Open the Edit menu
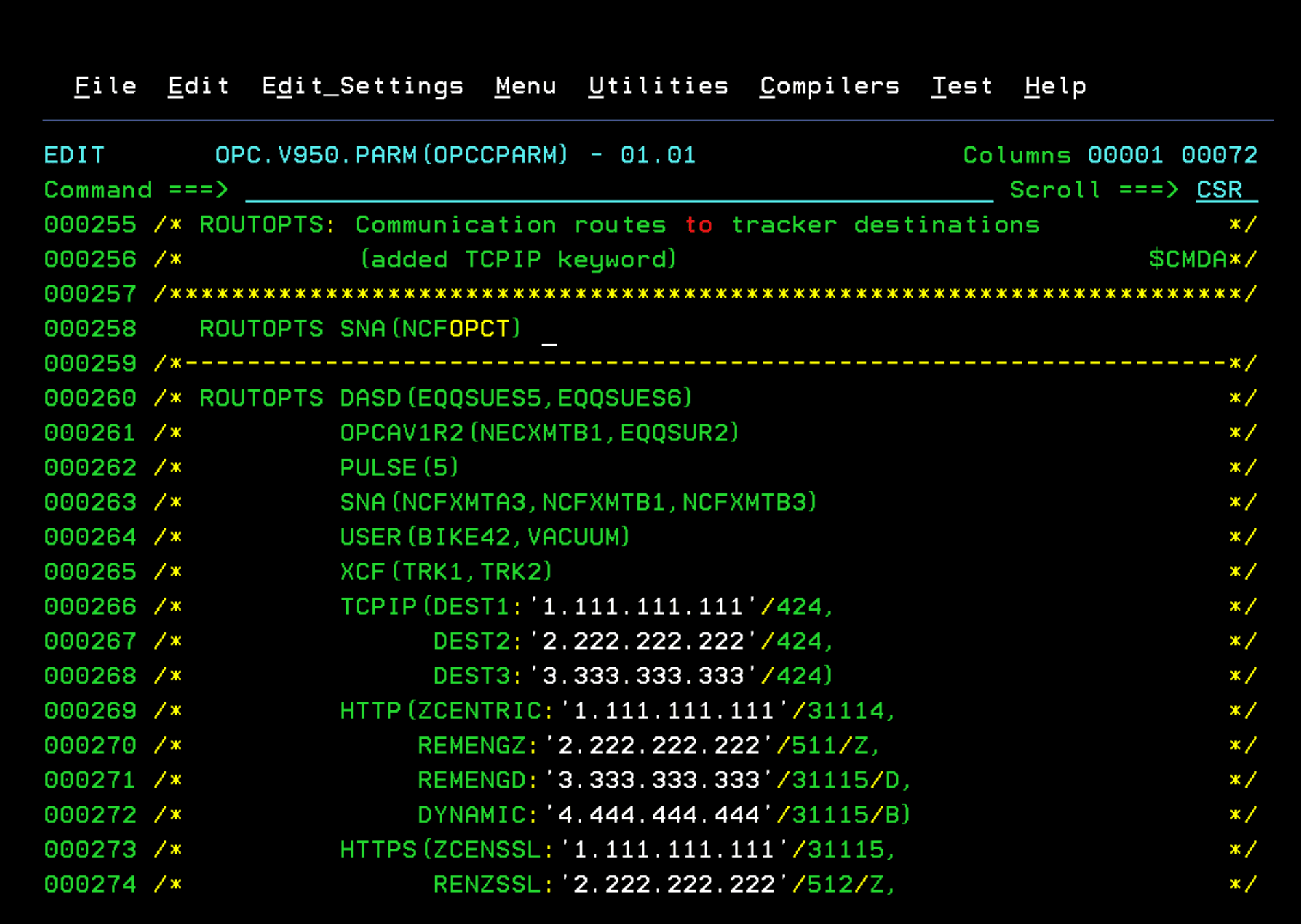 198,86
